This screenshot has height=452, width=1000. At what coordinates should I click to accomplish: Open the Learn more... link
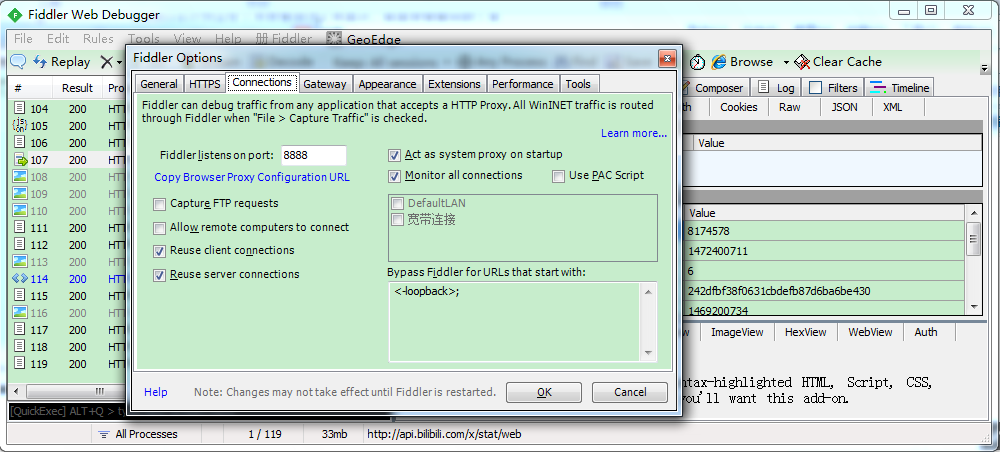click(x=634, y=133)
